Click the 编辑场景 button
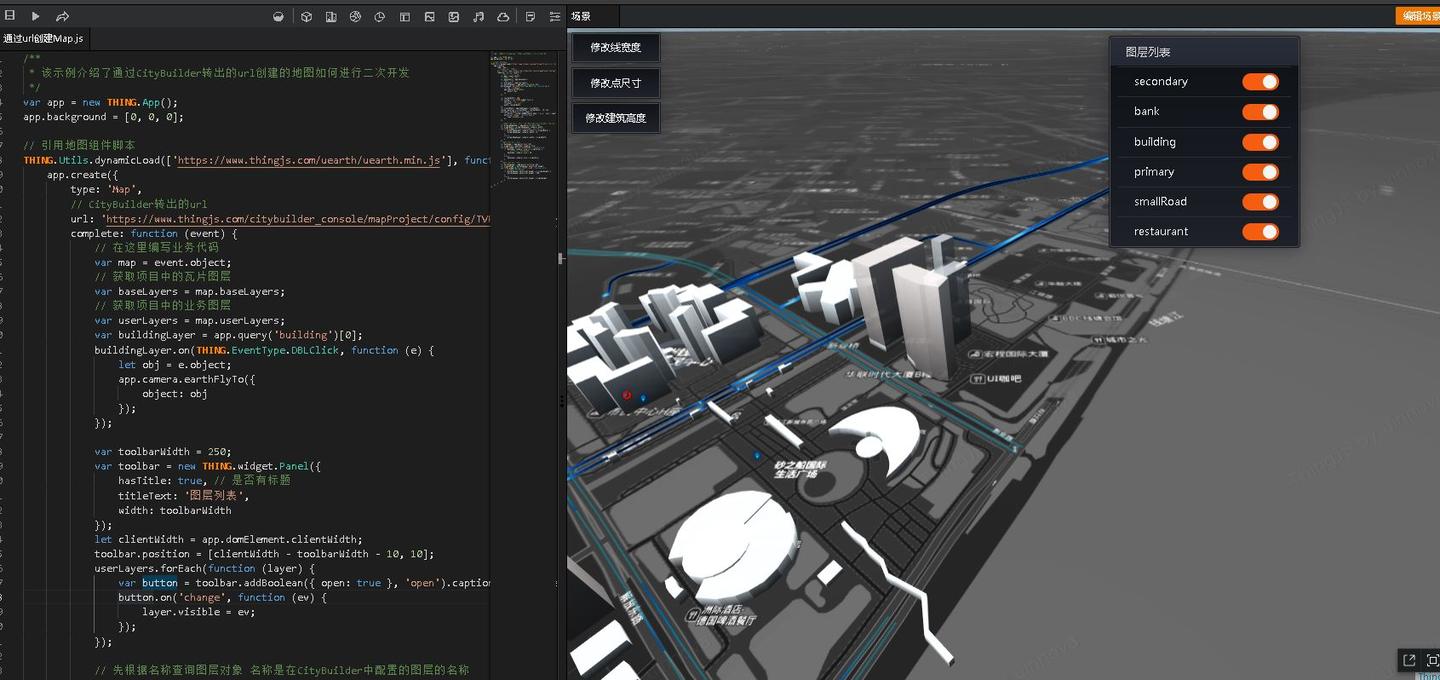Screen dimensions: 1440x680 point(1420,16)
